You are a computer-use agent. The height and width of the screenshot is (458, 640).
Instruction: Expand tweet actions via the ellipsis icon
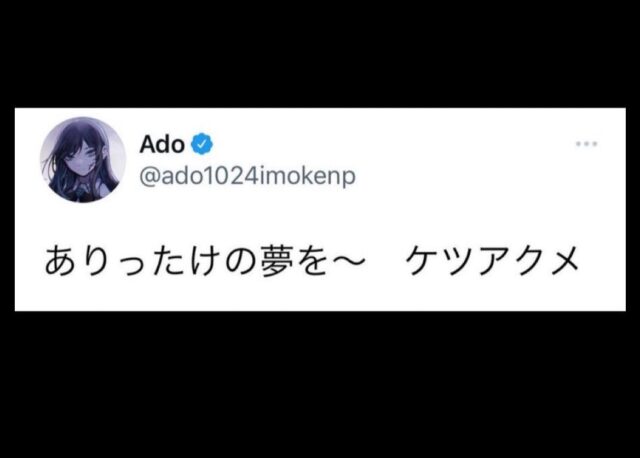(587, 144)
